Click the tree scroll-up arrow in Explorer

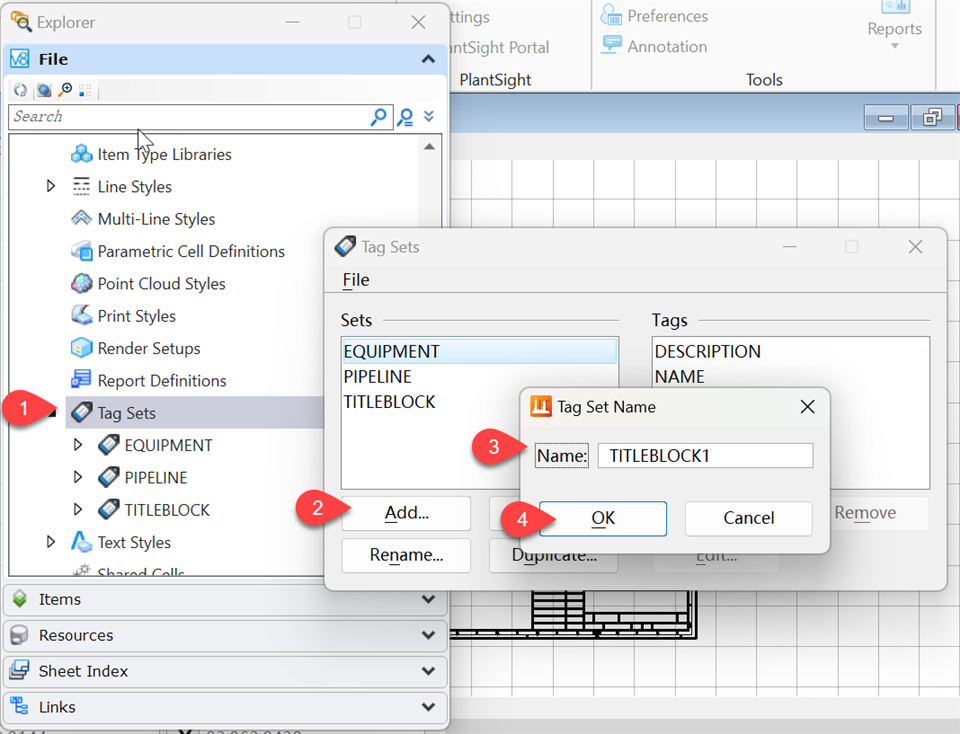coord(429,147)
